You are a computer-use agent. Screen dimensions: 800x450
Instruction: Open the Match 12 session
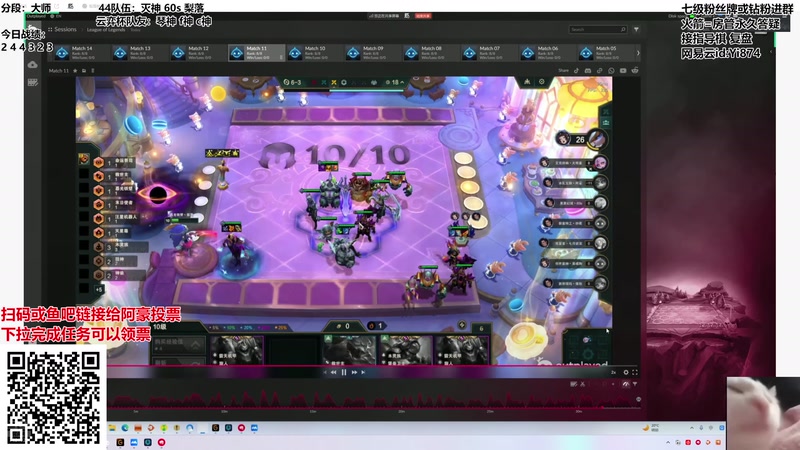pyautogui.click(x=198, y=53)
